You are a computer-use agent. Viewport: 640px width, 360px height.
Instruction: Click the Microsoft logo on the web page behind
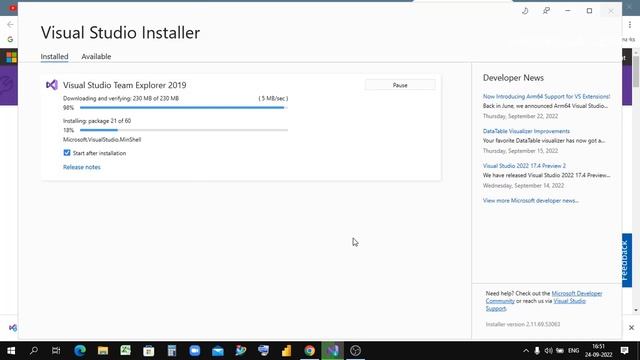pos(11,57)
